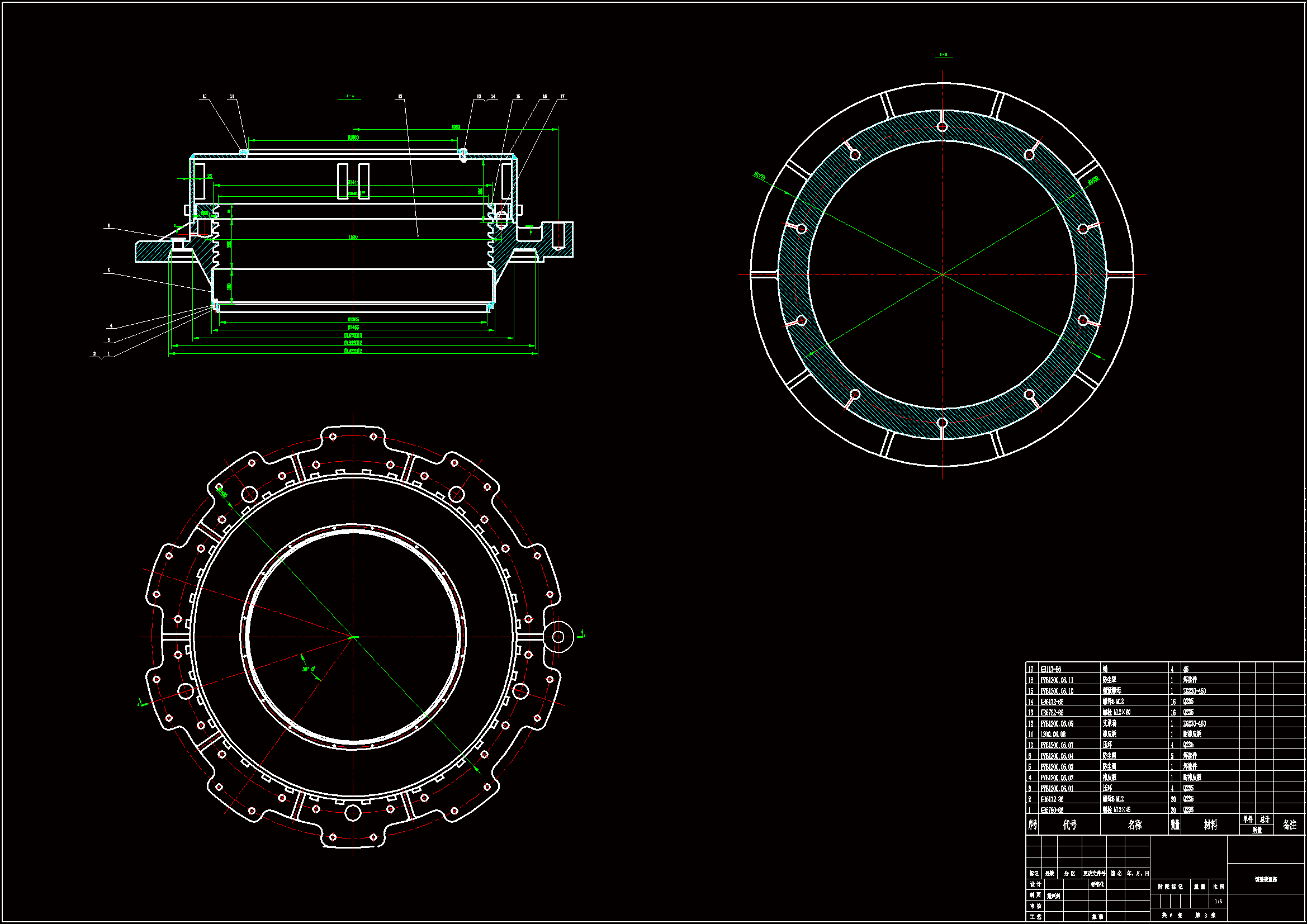1307x924 pixels.
Task: Select the Ø1444 diameter dimension
Action: tap(353, 182)
